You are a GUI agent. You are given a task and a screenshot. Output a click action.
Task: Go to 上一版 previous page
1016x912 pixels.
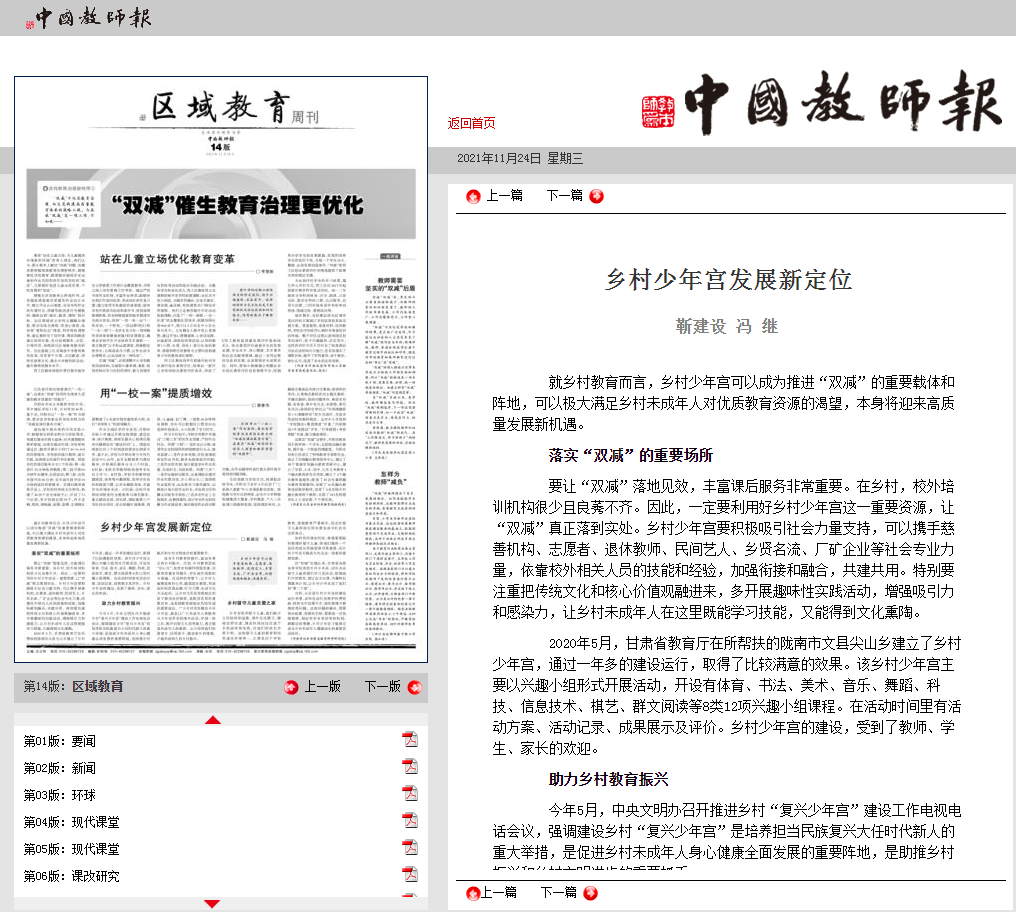[322, 686]
